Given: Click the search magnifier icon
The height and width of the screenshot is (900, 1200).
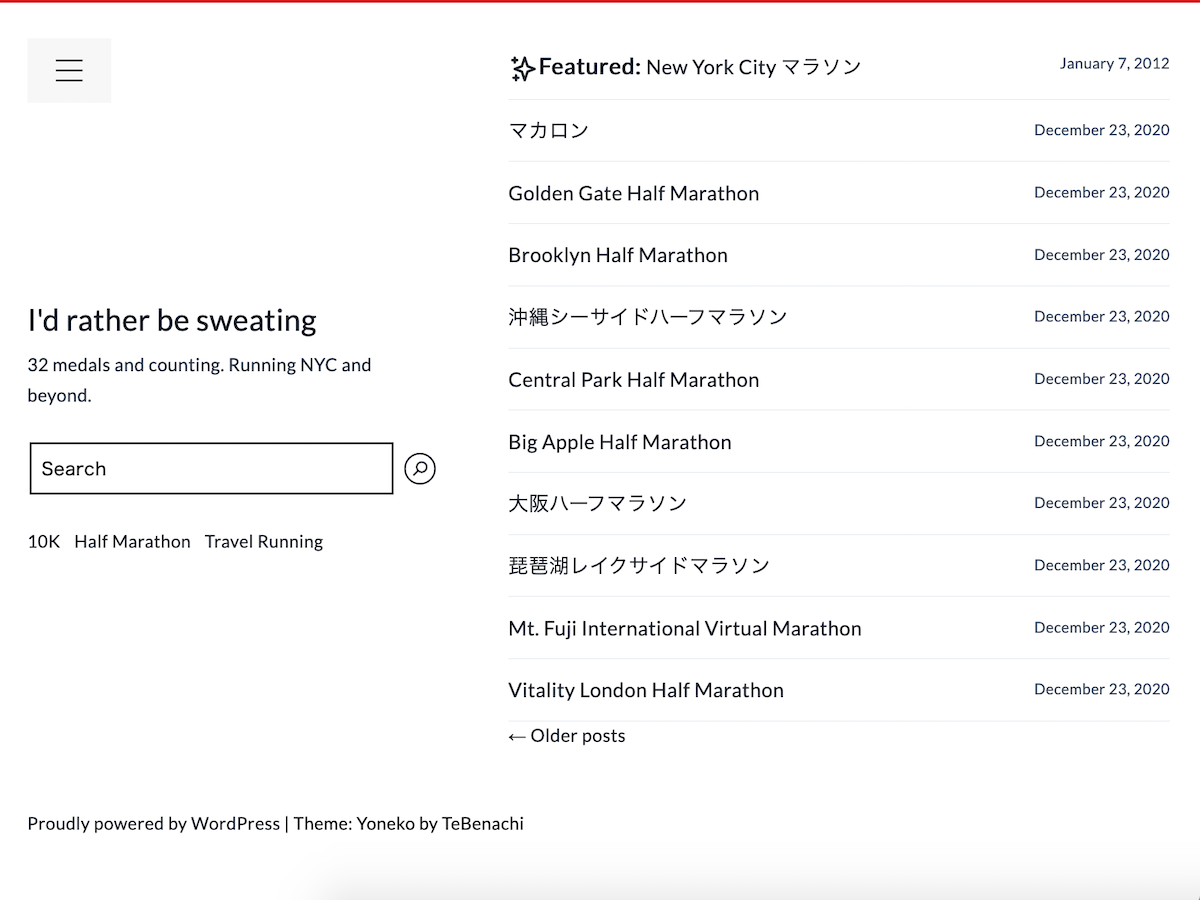Looking at the screenshot, I should coord(420,468).
